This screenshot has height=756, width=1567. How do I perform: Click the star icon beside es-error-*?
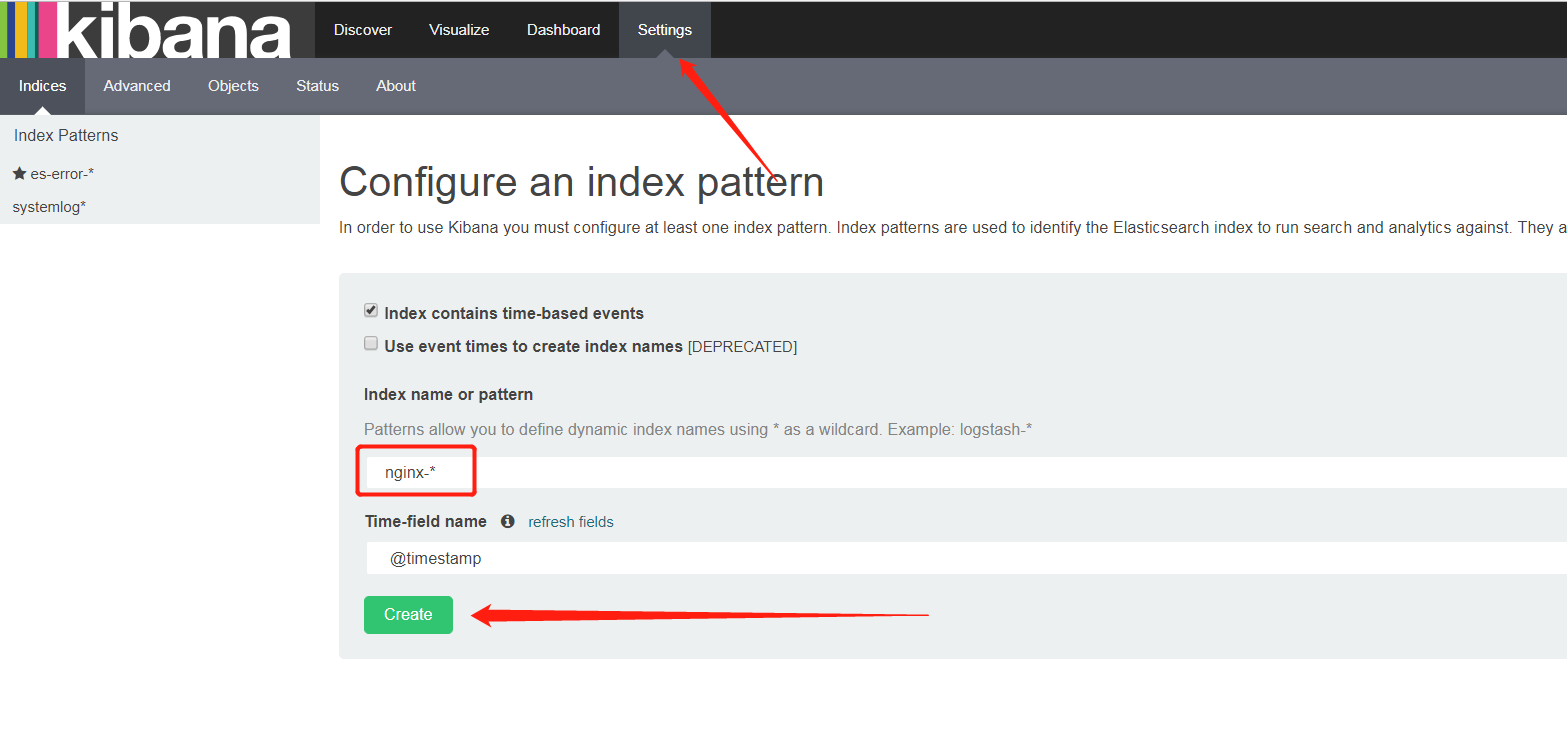pos(20,172)
